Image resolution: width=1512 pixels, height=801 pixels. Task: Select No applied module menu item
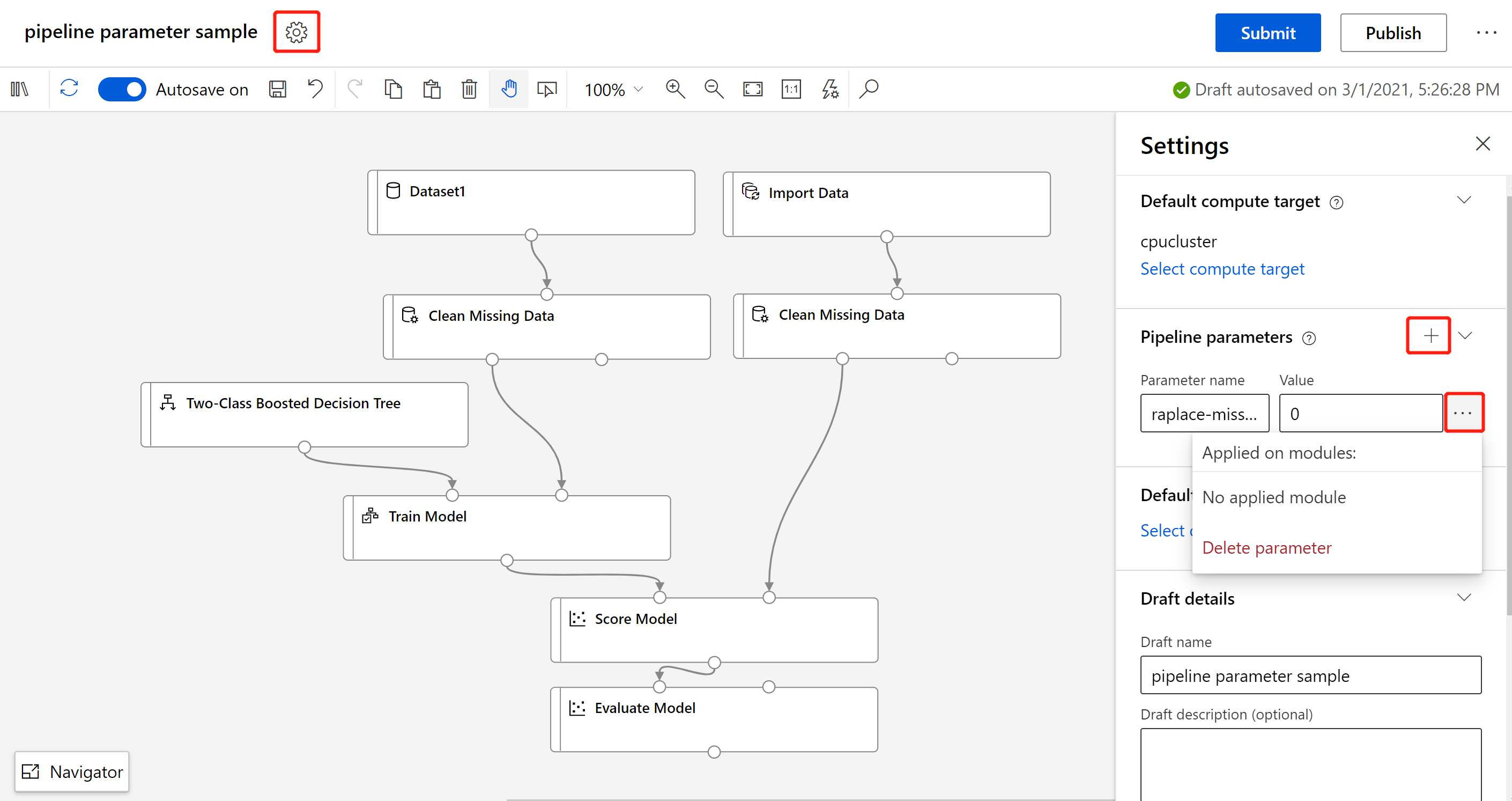click(1274, 497)
